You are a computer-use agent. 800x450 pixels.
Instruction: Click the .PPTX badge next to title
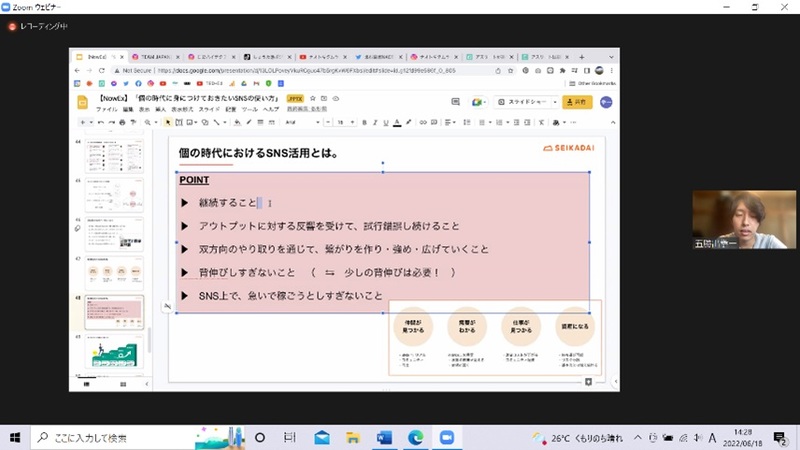click(x=295, y=98)
